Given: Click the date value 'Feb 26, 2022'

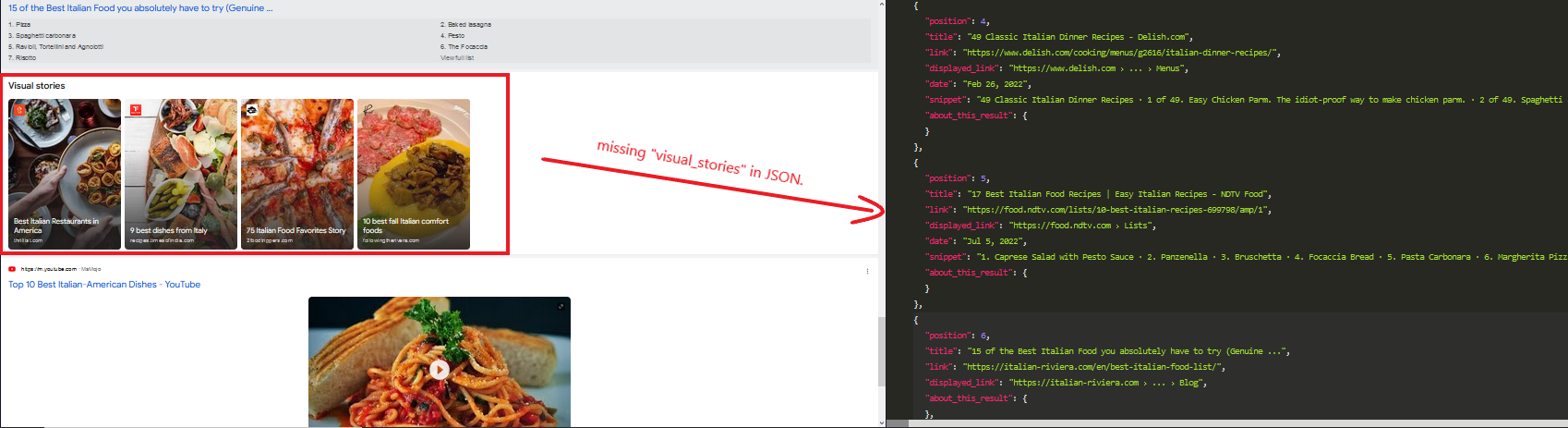Looking at the screenshot, I should [x=996, y=84].
